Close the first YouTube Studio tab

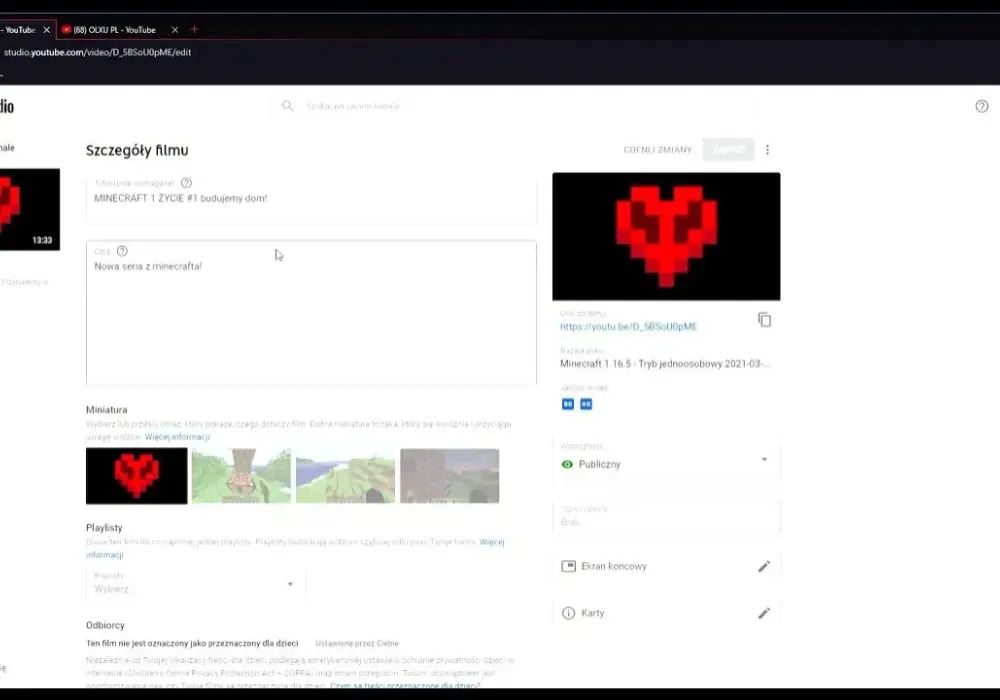[47, 30]
